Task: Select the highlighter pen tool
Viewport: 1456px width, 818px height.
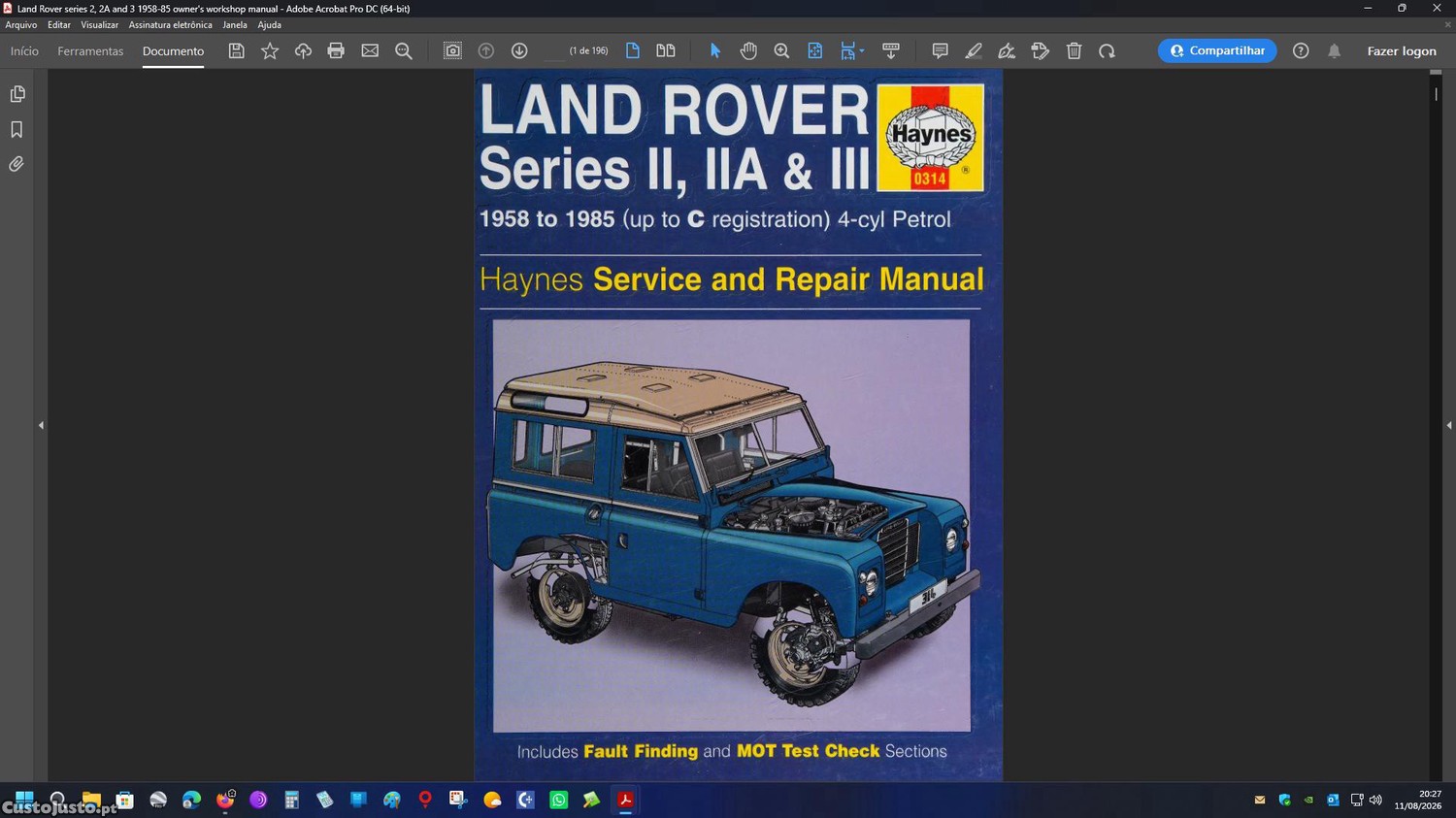Action: click(x=974, y=50)
